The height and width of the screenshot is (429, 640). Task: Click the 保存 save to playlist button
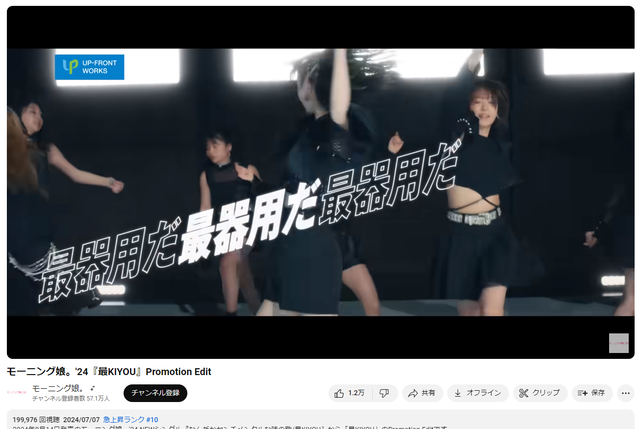(592, 393)
